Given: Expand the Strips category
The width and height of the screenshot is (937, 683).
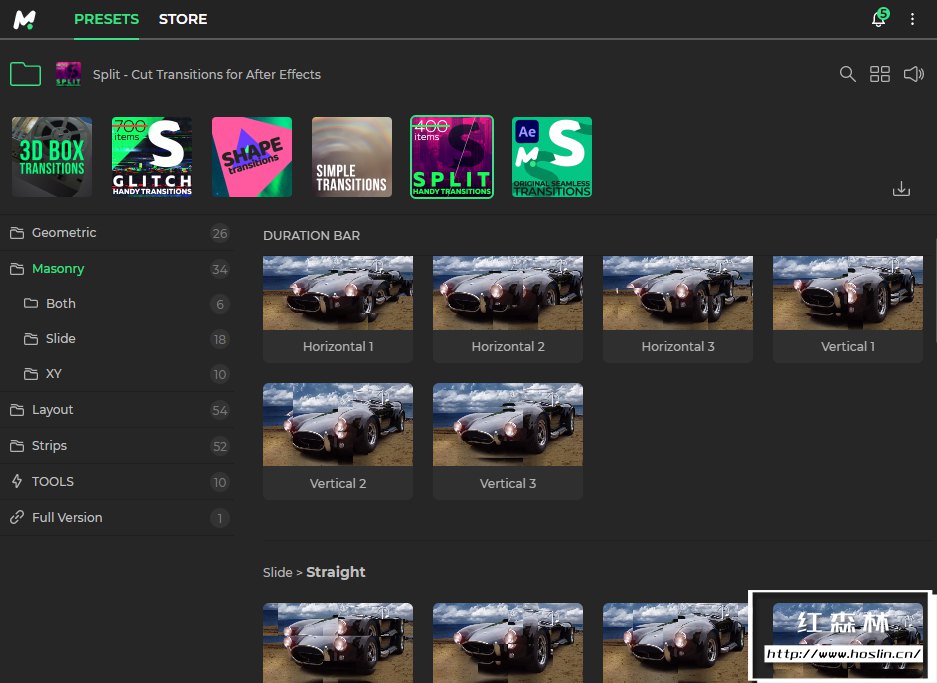Looking at the screenshot, I should point(117,446).
